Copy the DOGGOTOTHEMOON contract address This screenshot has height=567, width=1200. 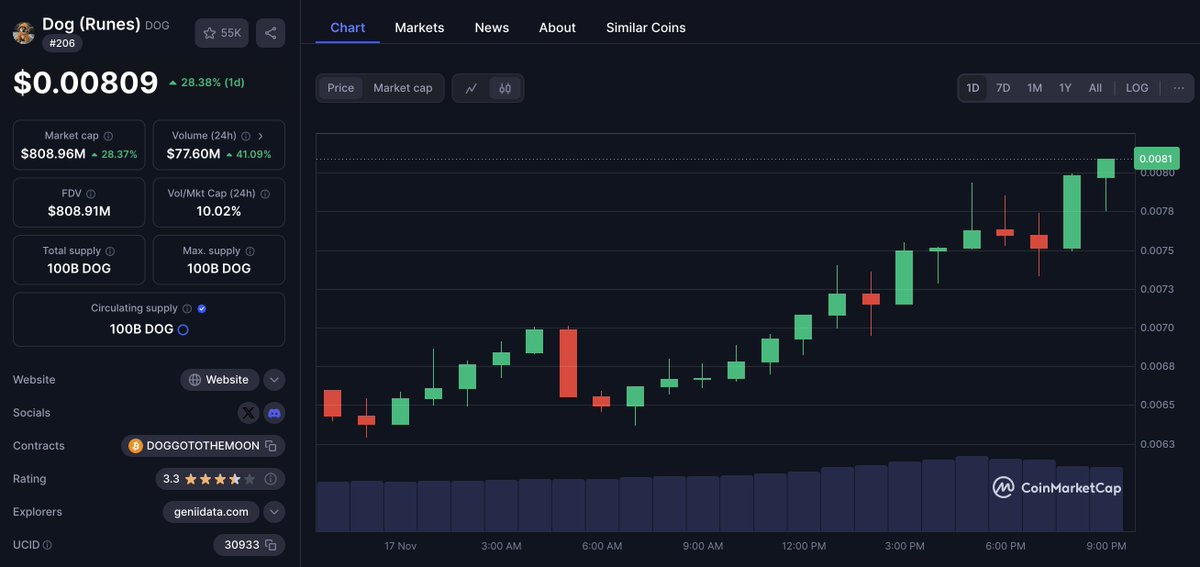(271, 446)
